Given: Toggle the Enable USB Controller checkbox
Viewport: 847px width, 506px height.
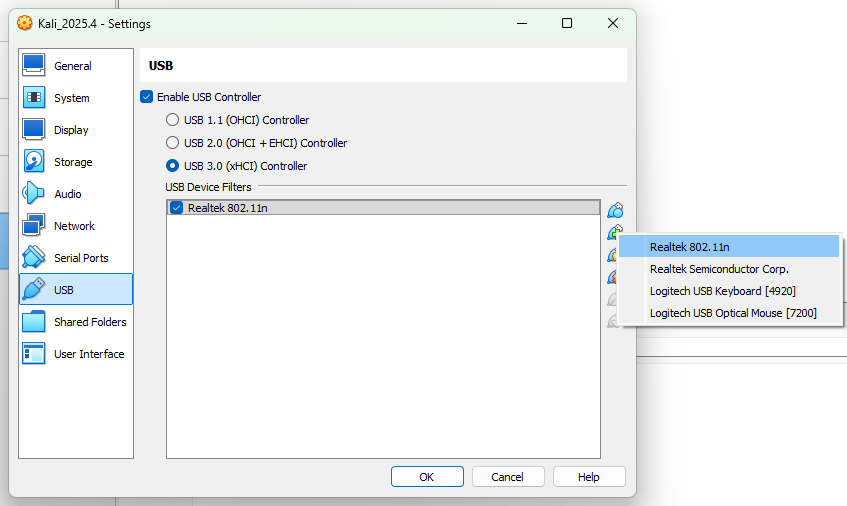Looking at the screenshot, I should pos(147,97).
